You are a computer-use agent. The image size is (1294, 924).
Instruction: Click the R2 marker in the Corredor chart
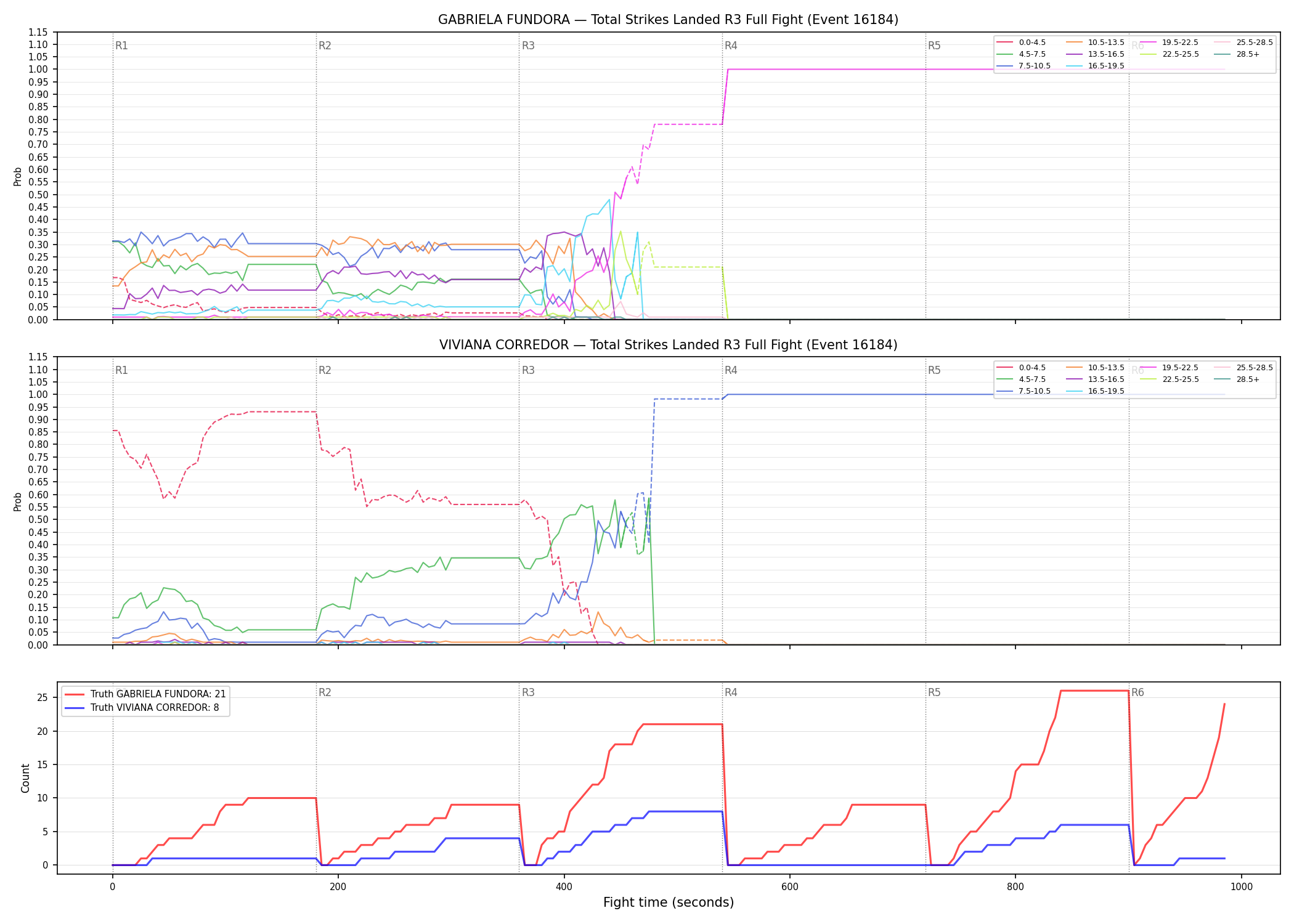(325, 370)
